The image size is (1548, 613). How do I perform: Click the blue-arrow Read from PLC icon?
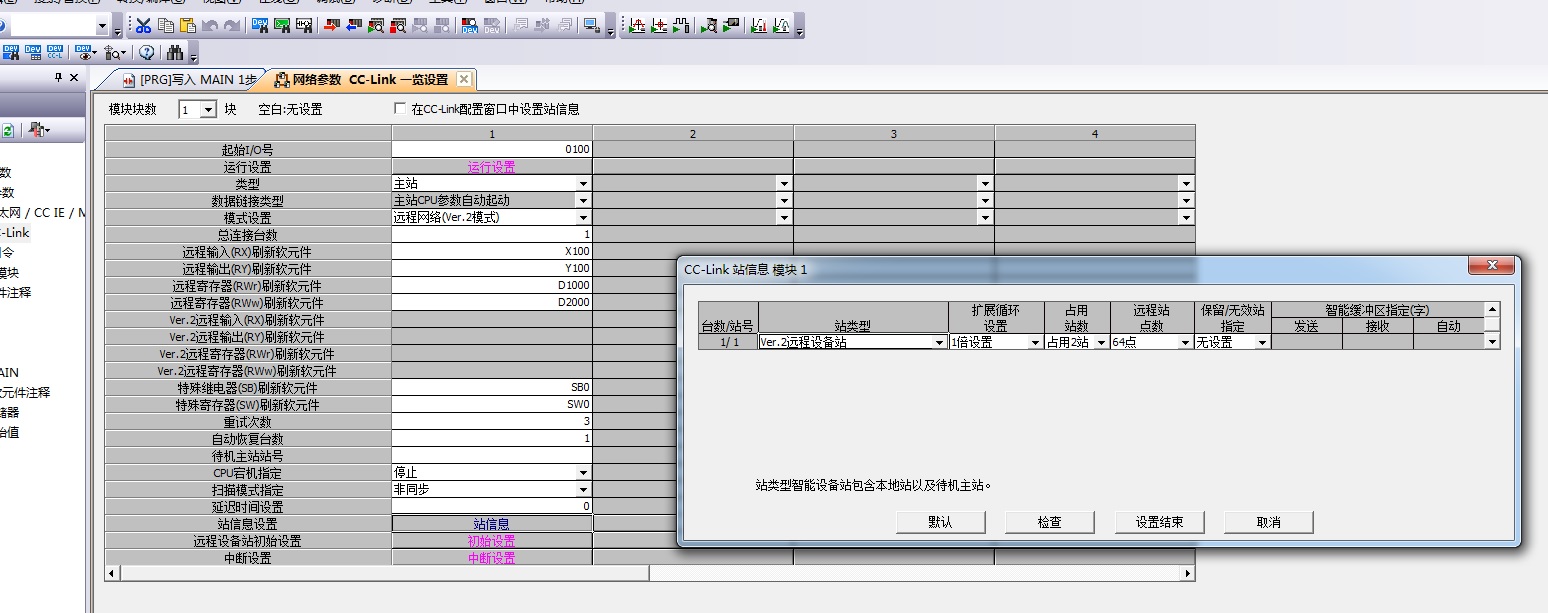(353, 26)
